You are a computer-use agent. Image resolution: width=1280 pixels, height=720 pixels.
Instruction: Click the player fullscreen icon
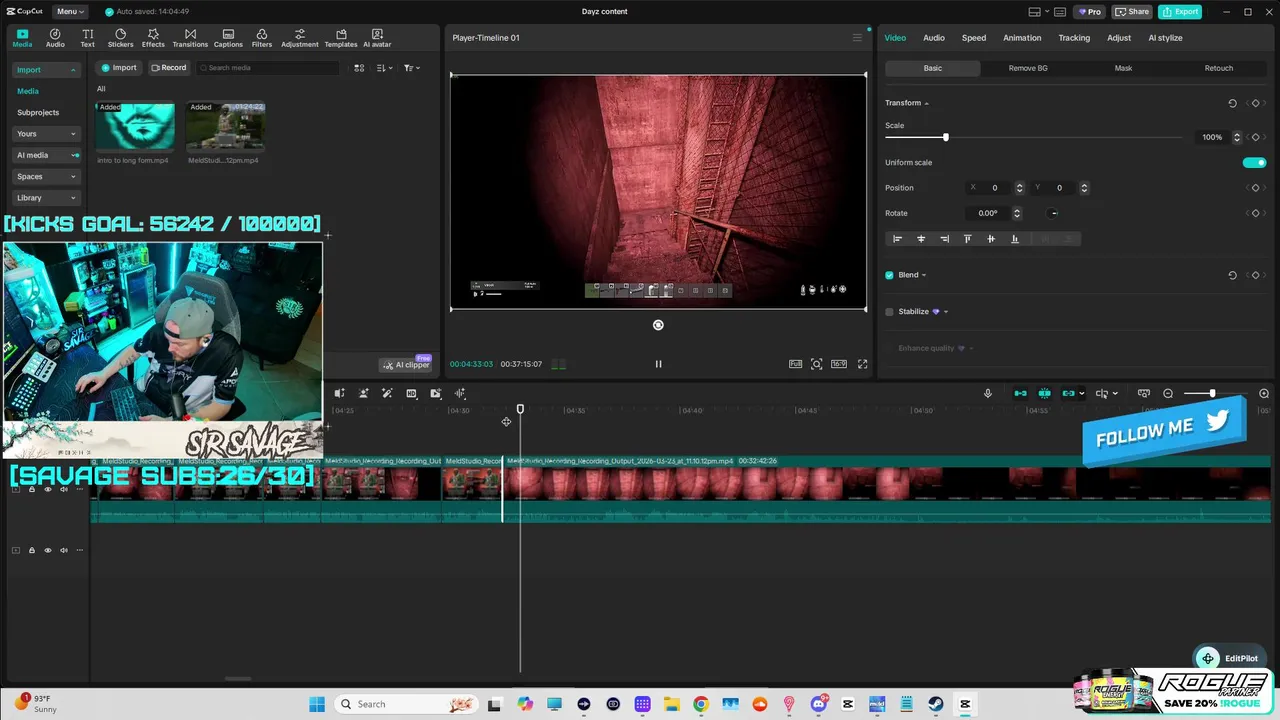[x=863, y=364]
